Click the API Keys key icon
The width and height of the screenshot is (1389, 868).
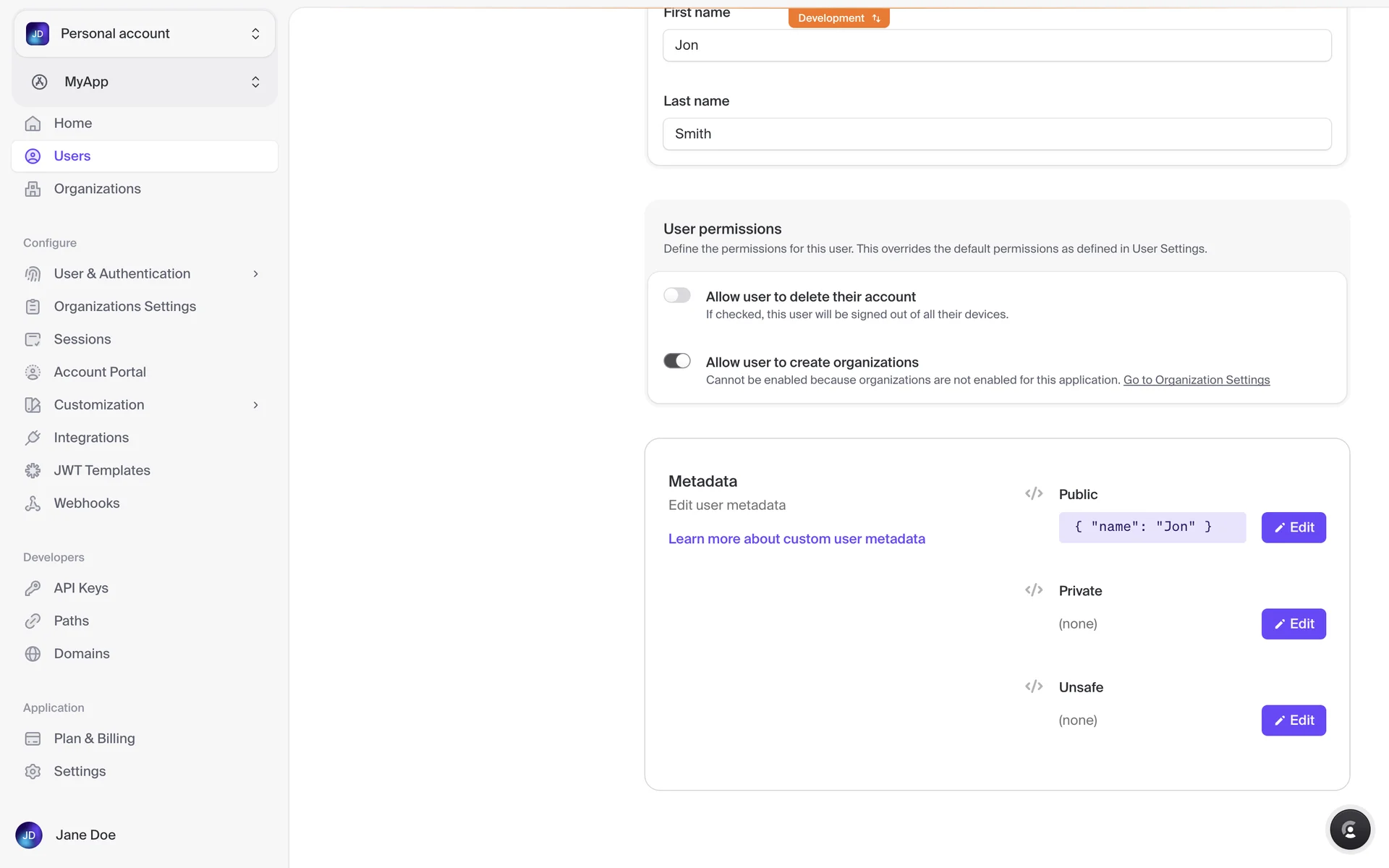[x=33, y=588]
